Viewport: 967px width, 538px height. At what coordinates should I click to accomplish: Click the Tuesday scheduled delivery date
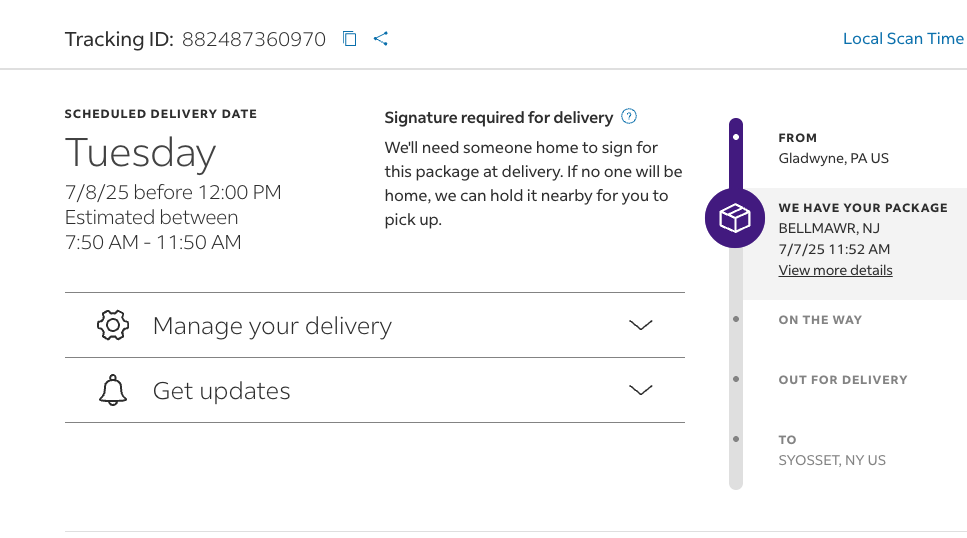[x=141, y=153]
